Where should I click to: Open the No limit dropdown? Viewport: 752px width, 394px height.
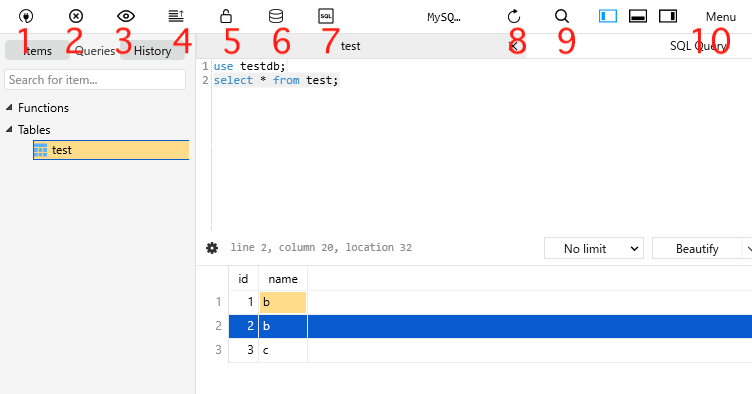(594, 248)
